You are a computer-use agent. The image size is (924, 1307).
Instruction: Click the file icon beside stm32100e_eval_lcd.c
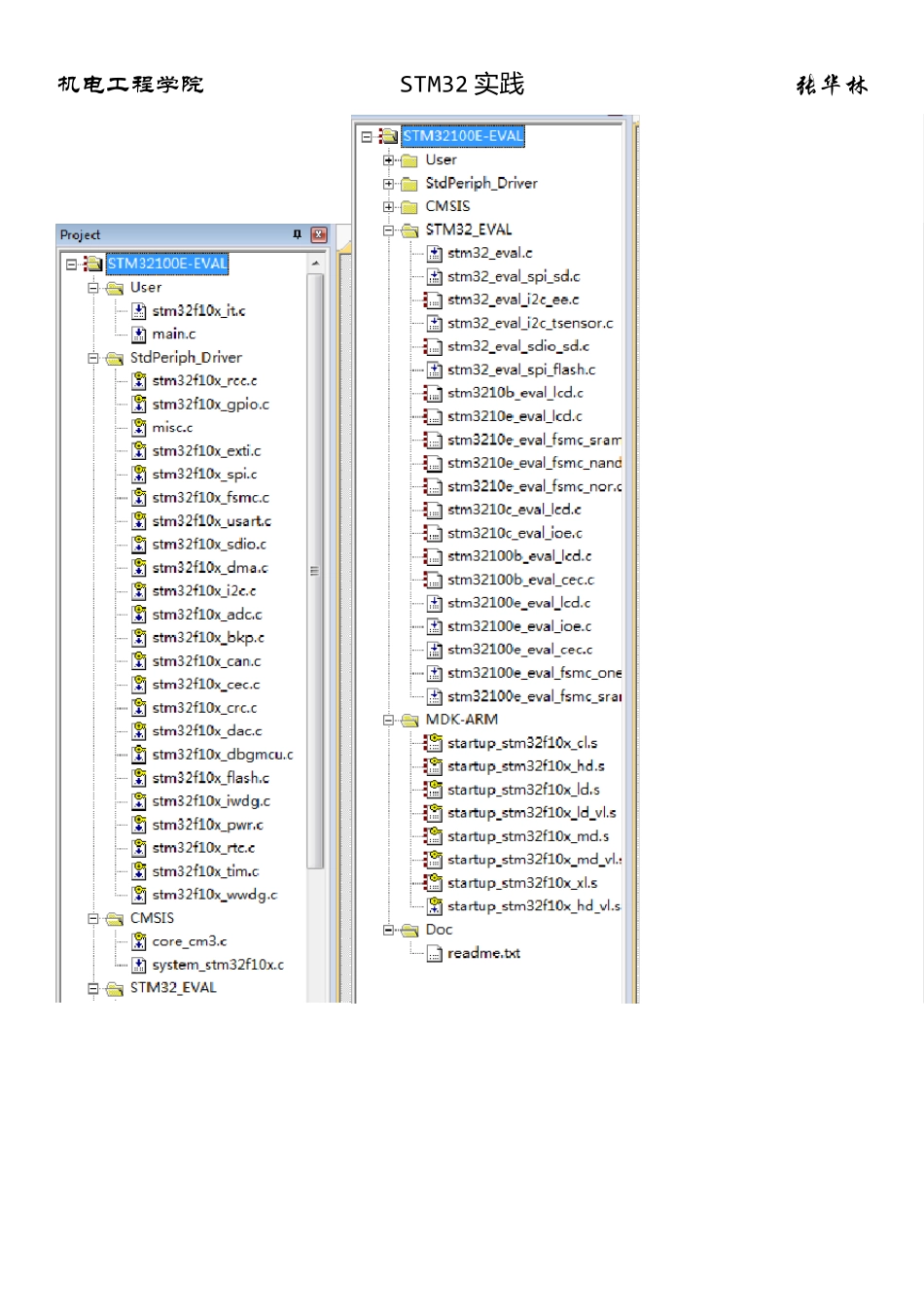pyautogui.click(x=435, y=603)
